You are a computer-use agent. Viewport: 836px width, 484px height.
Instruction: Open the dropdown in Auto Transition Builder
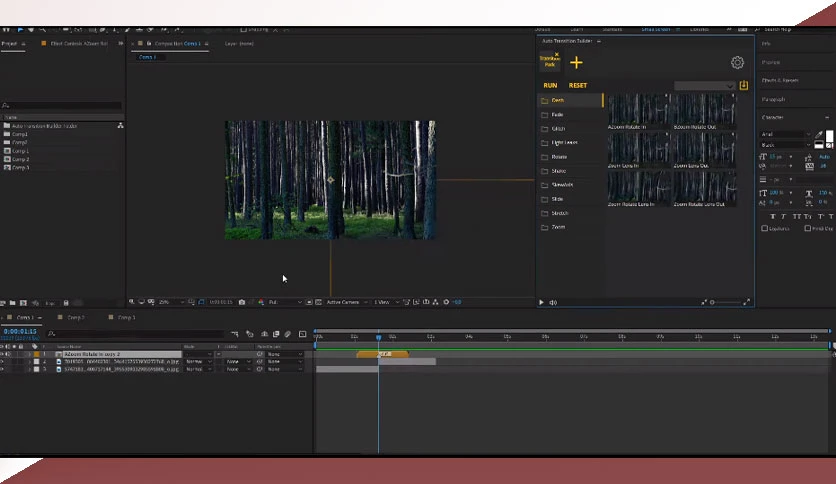(704, 86)
